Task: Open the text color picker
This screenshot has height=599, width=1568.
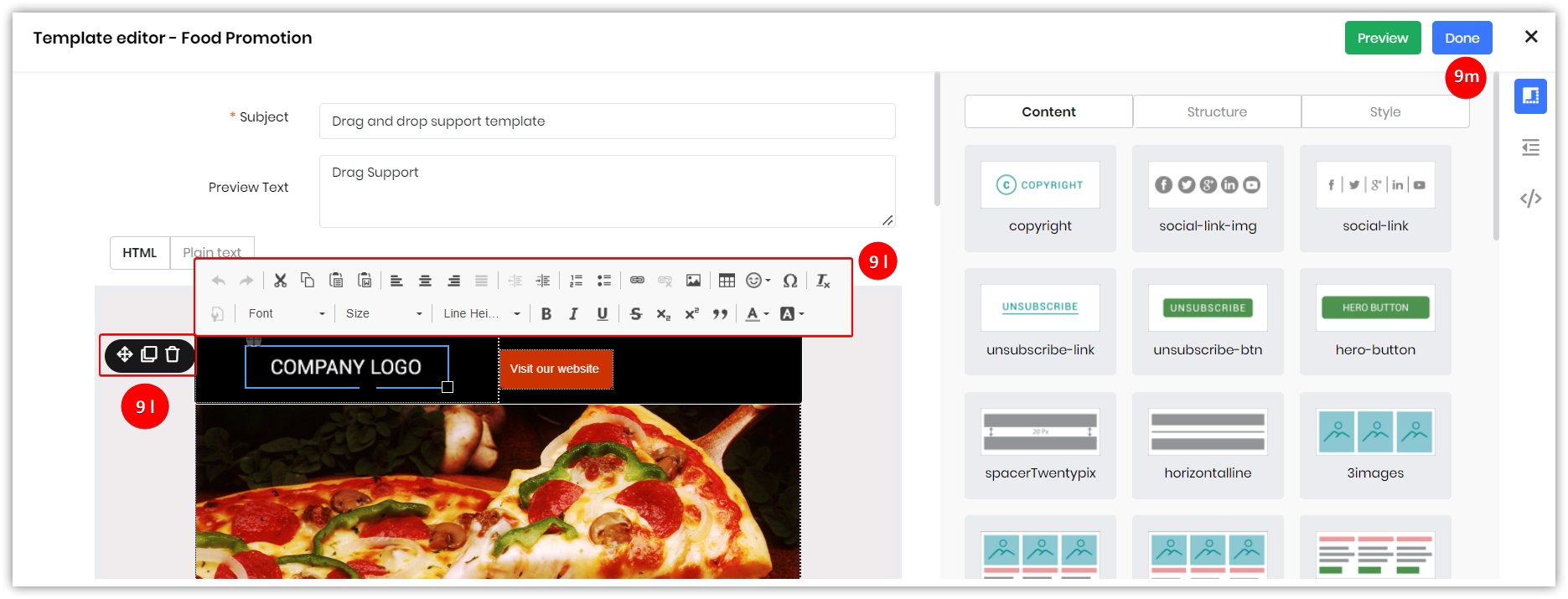Action: 757,313
